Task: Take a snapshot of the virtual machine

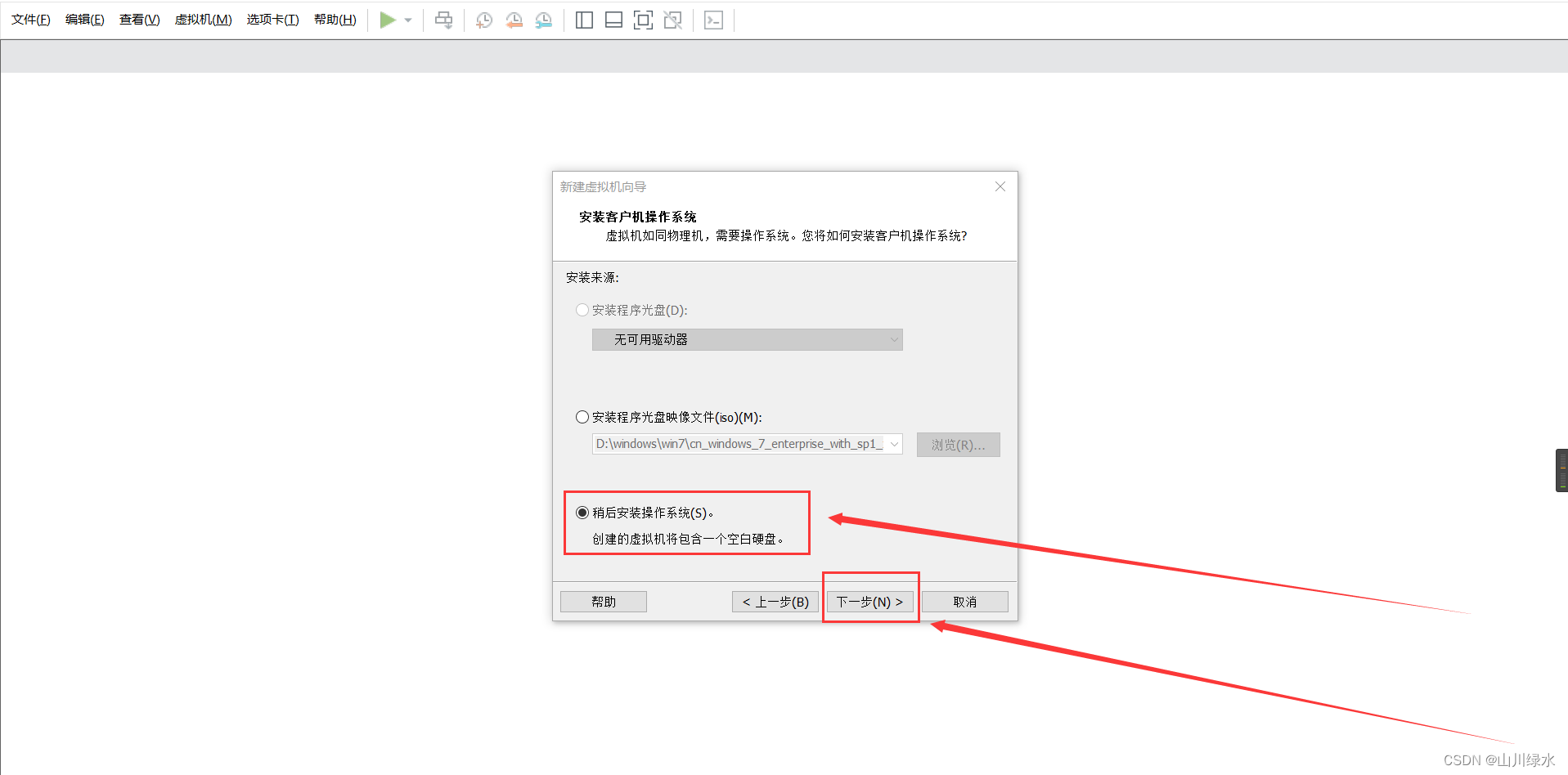Action: click(x=483, y=20)
